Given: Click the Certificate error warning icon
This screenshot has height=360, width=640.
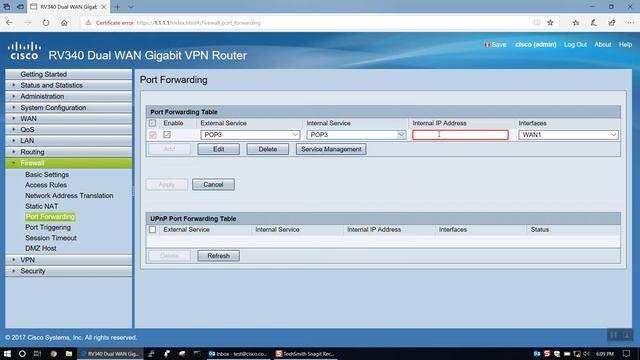Looking at the screenshot, I should 88,23.
